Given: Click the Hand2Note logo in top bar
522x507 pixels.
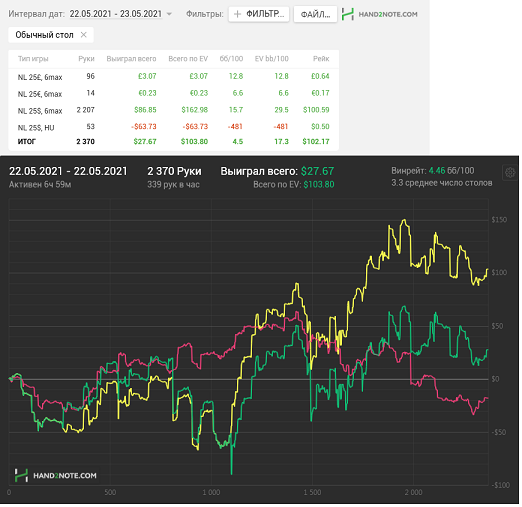Looking at the screenshot, I should point(379,14).
